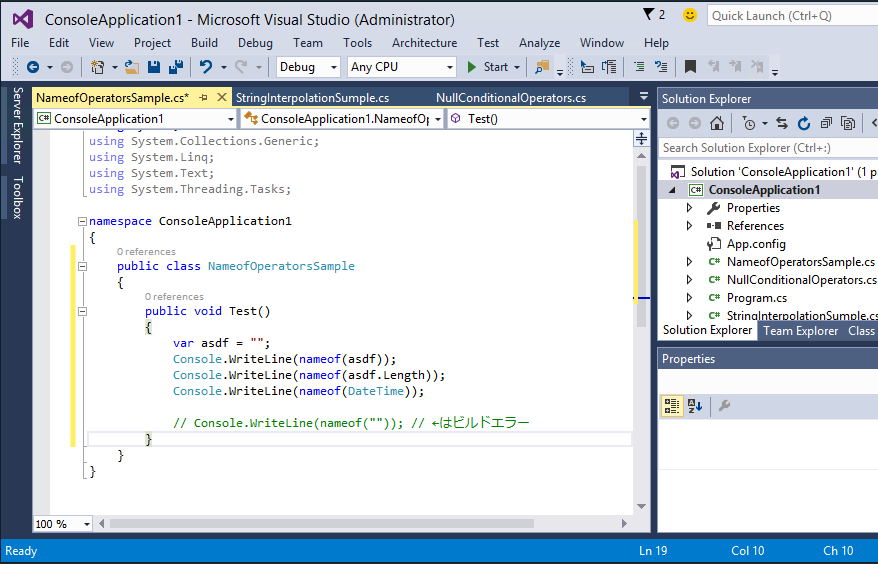Click the editor split window handle
The width and height of the screenshot is (878, 564).
click(641, 138)
